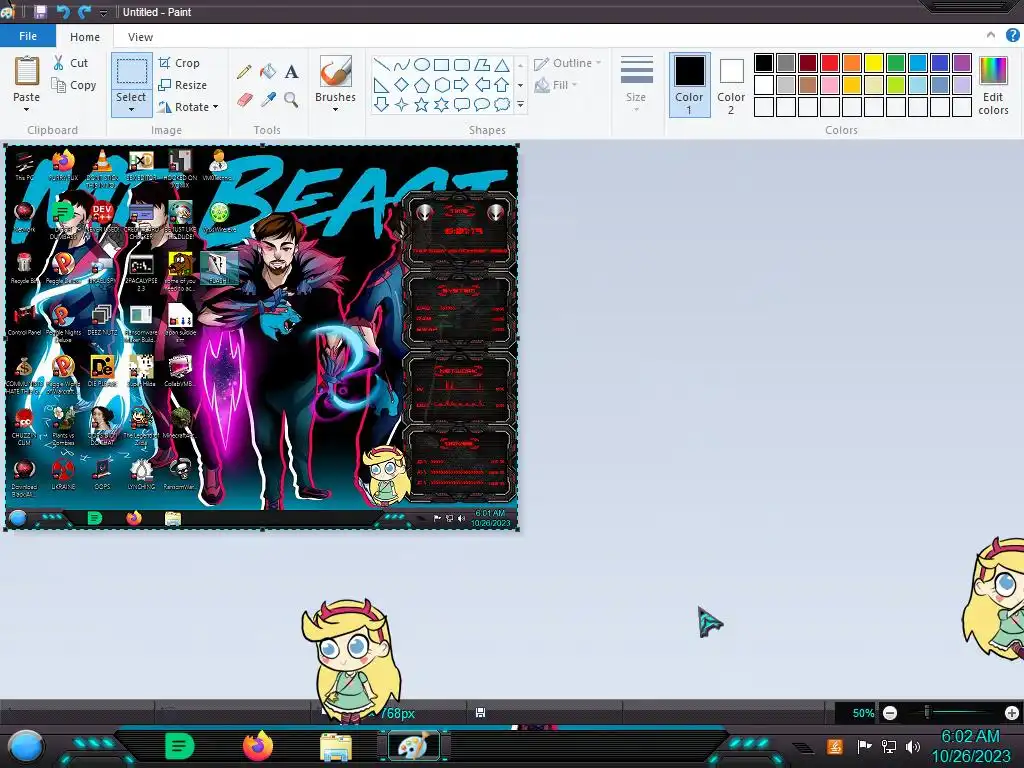Pick the purple color swatch
Image resolution: width=1024 pixels, height=768 pixels.
(x=962, y=63)
